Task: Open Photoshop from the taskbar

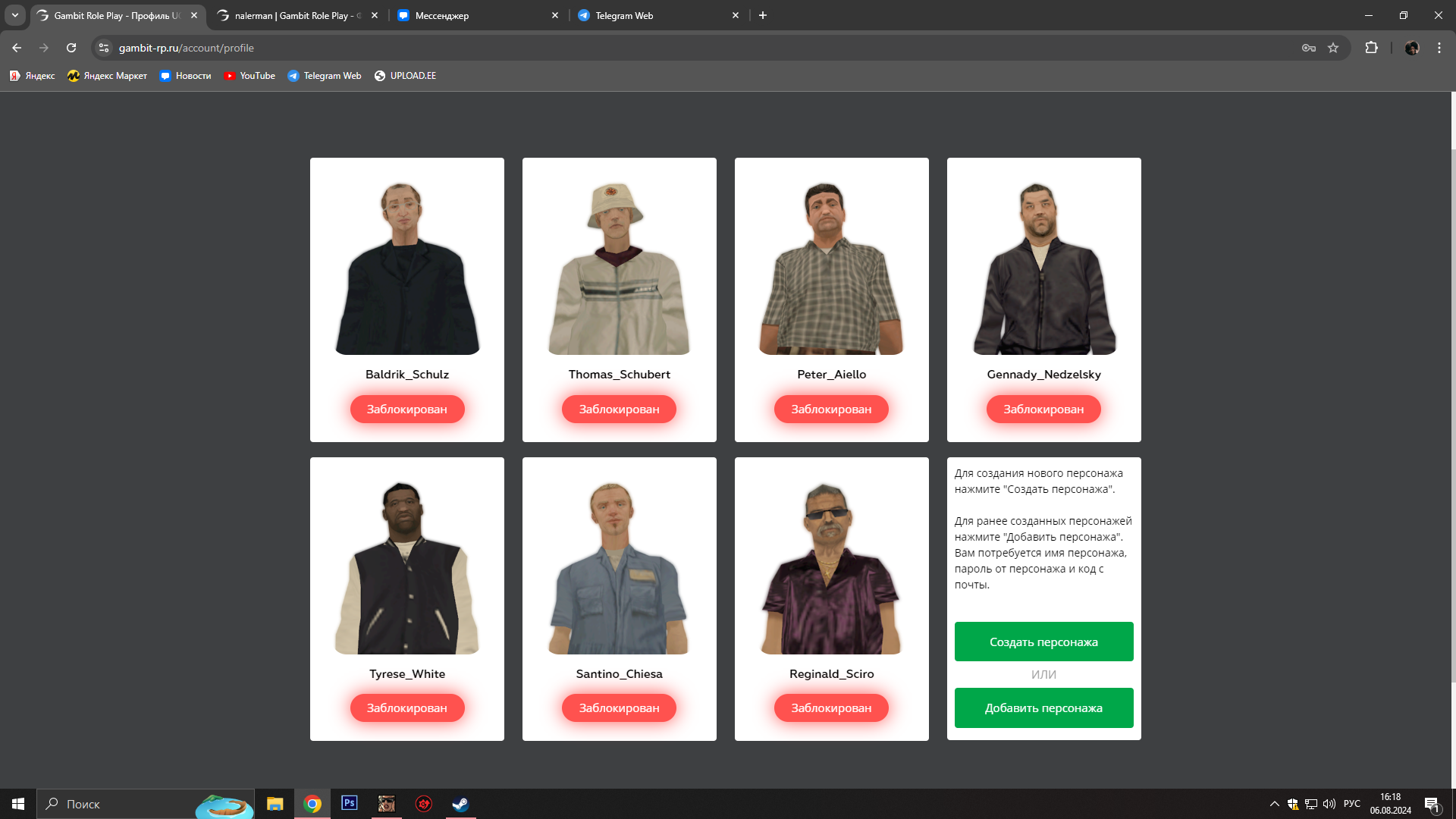Action: (349, 803)
